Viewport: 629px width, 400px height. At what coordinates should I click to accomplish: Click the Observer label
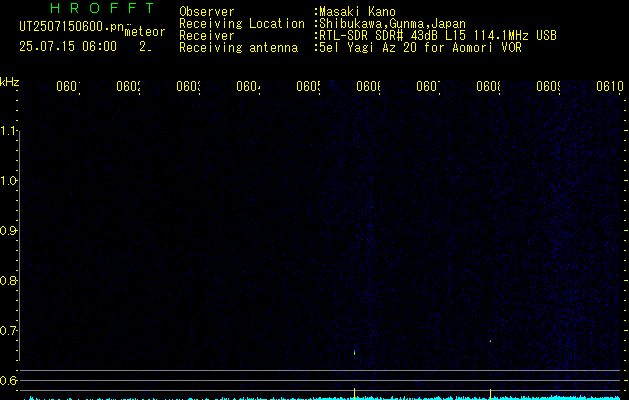[x=207, y=12]
